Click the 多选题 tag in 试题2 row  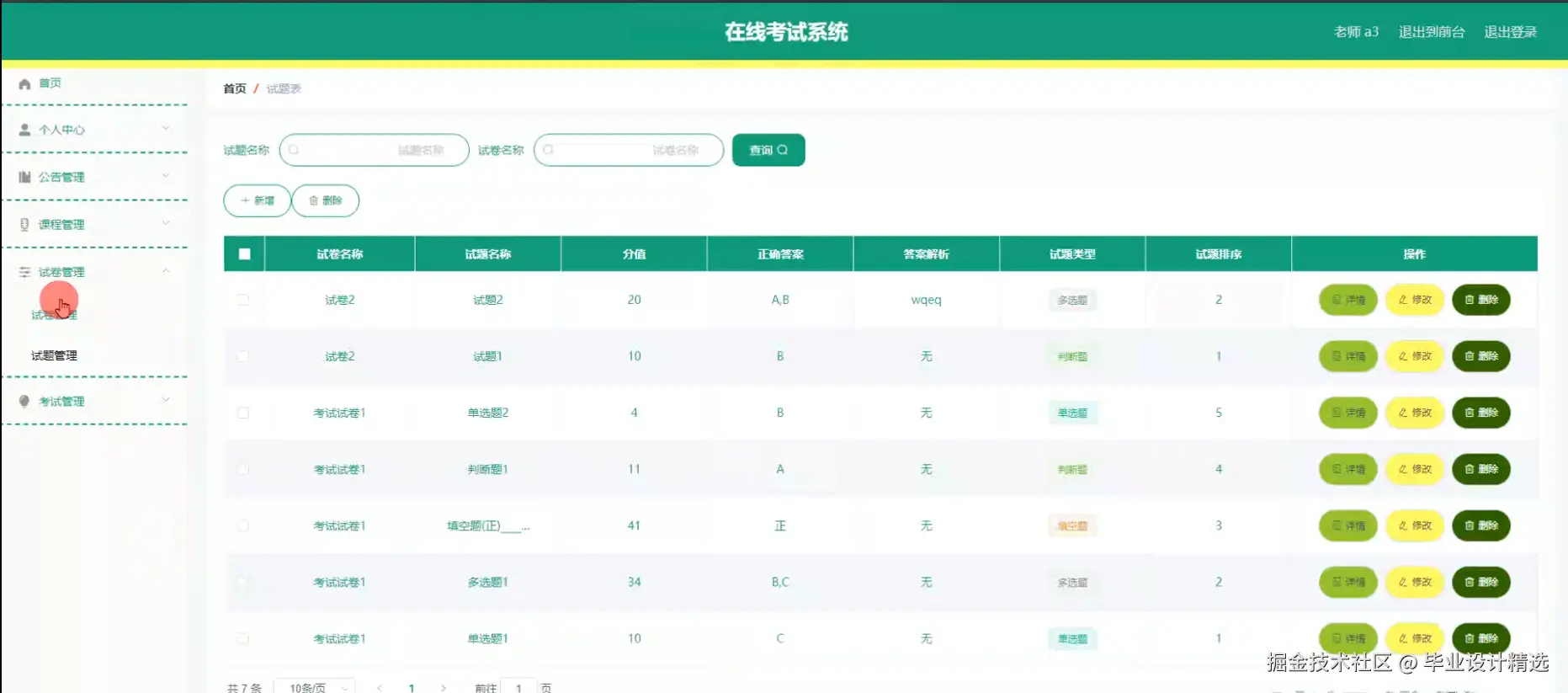pos(1072,300)
